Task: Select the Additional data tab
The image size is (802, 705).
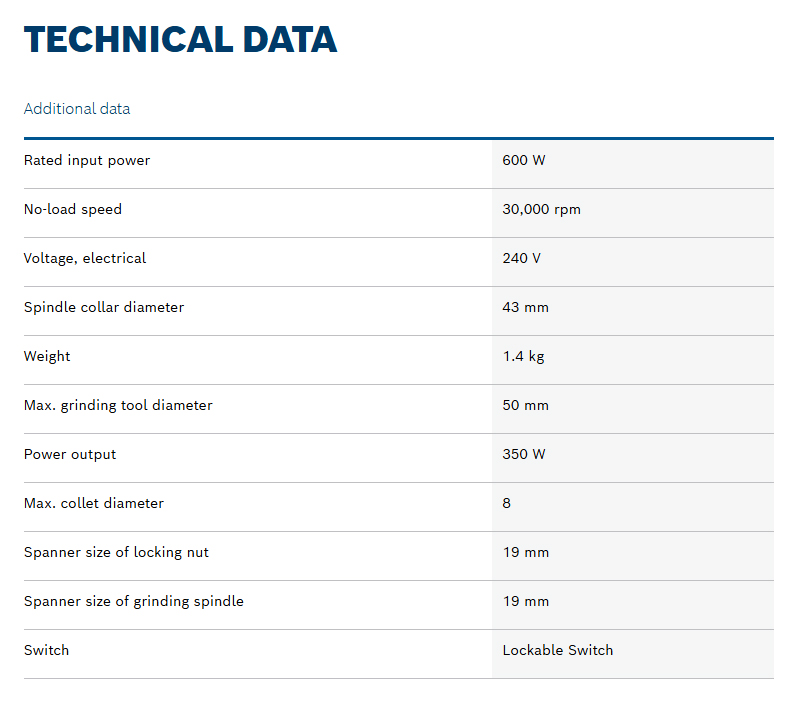Action: coord(77,108)
